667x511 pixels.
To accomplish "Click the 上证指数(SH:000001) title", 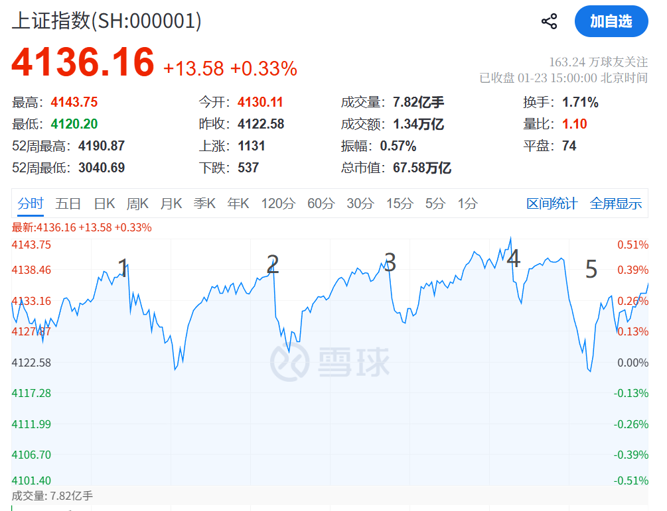I will pos(107,20).
